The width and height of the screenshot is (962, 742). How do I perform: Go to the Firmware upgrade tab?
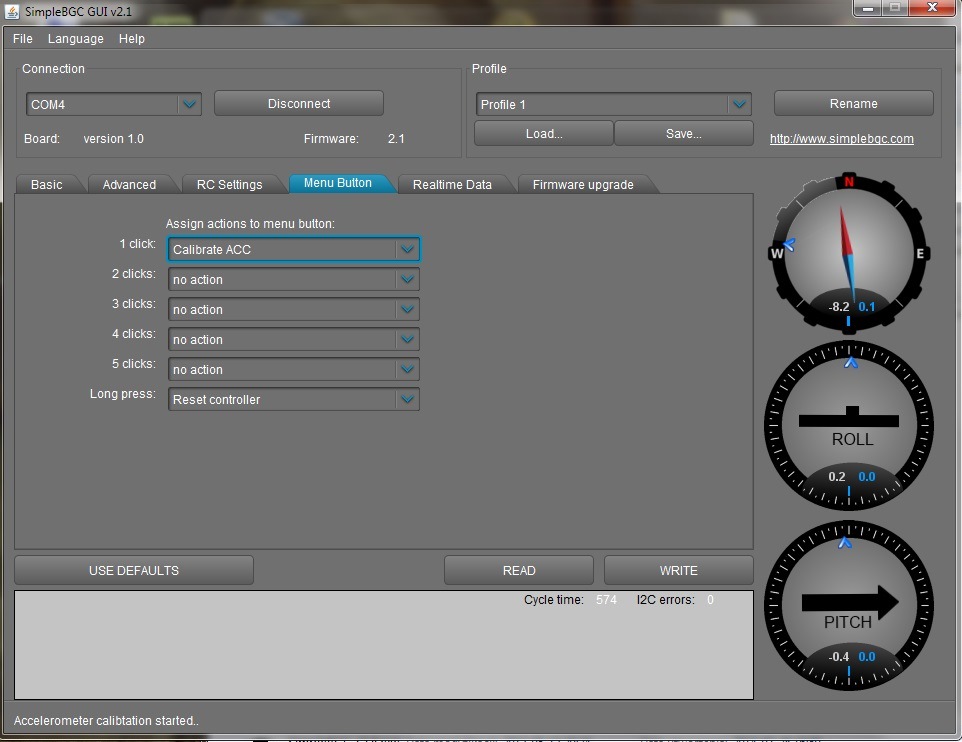pyautogui.click(x=582, y=185)
